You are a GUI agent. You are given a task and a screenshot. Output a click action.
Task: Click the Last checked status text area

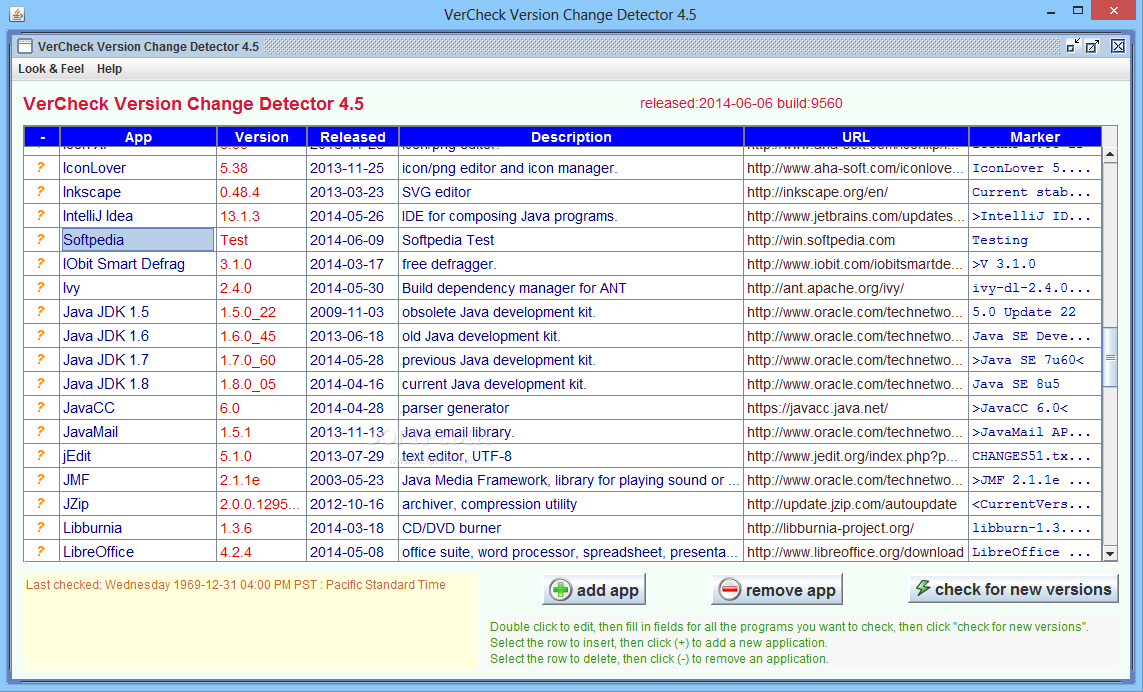click(x=250, y=621)
